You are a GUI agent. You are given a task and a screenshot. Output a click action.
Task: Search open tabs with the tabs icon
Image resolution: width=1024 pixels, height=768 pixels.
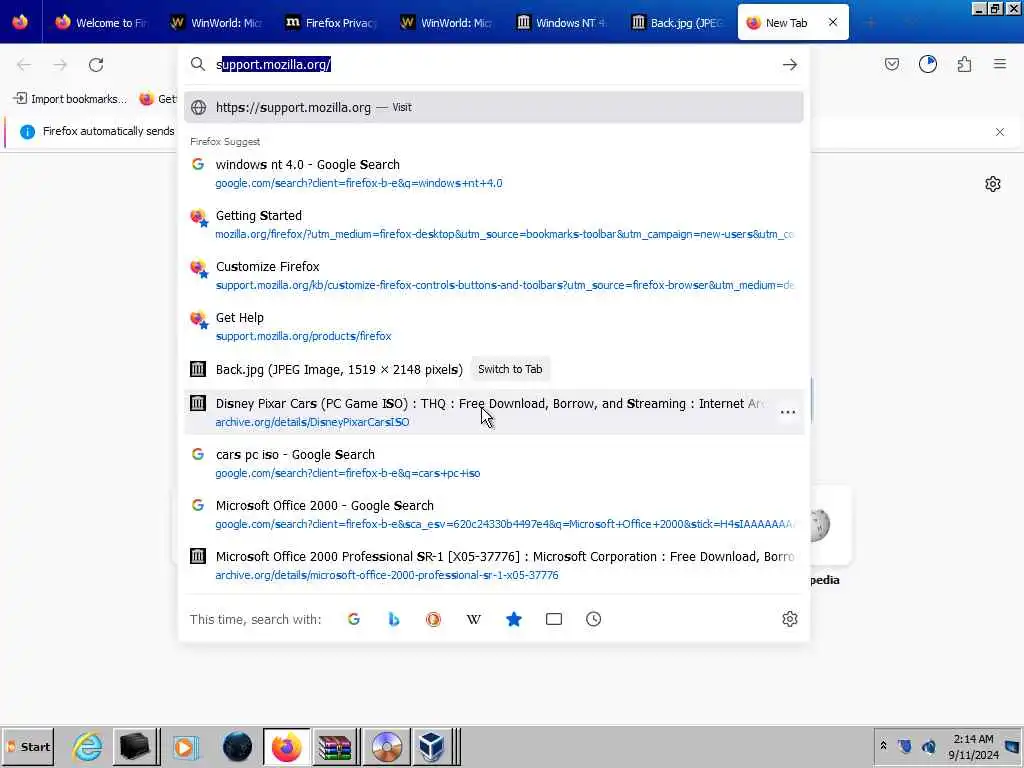point(554,619)
